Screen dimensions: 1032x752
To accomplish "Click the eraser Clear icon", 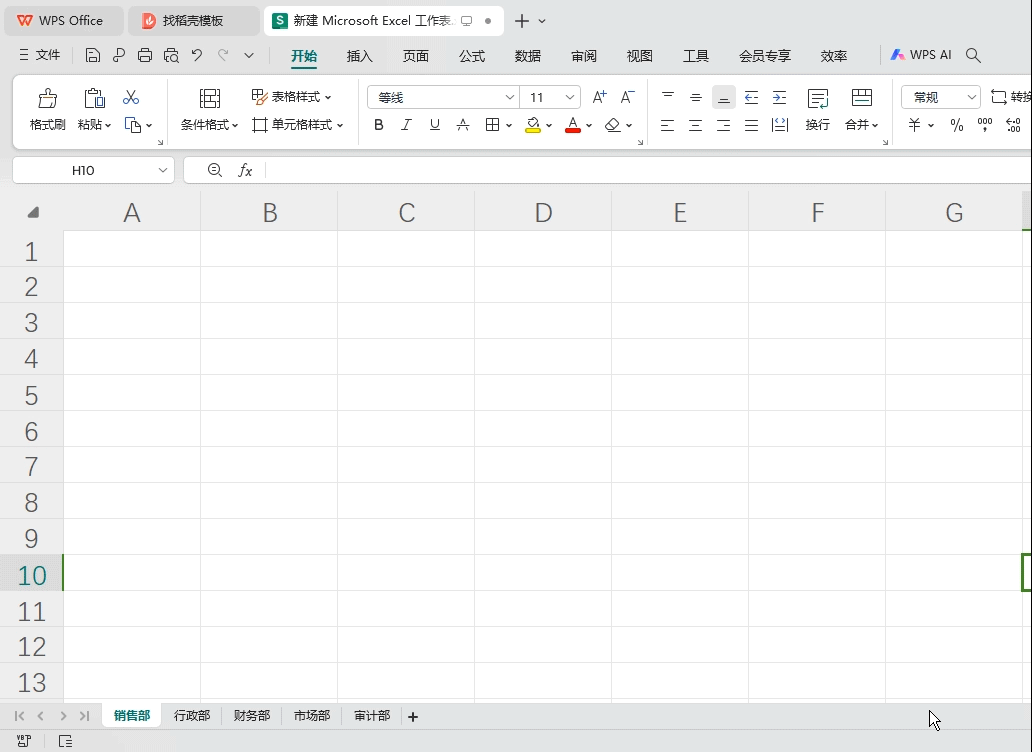I will coord(613,124).
